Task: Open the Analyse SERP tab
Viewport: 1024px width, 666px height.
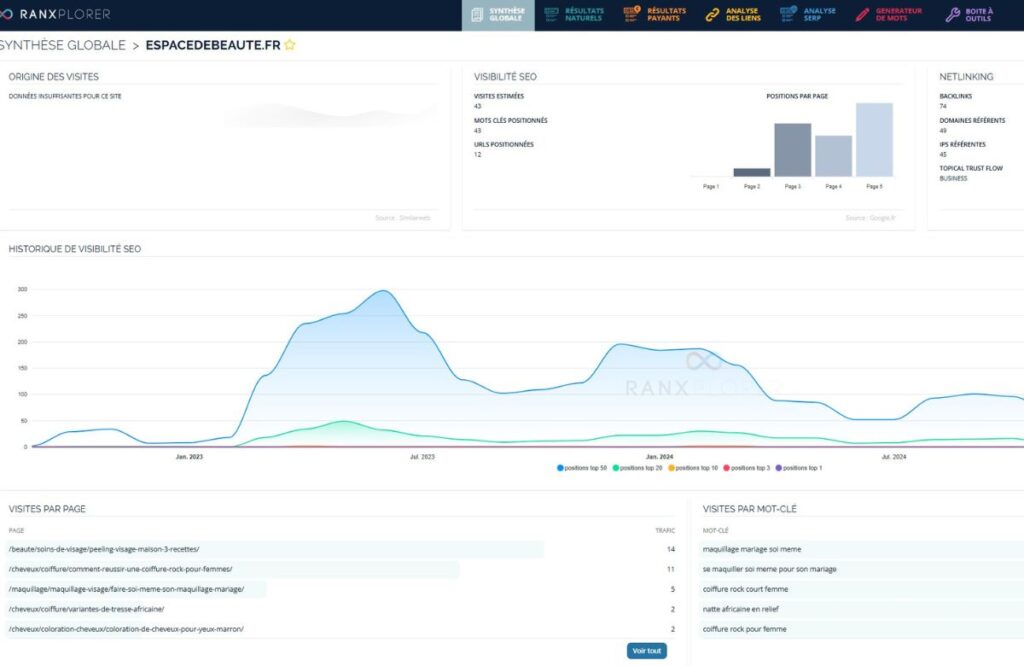Action: 808,15
